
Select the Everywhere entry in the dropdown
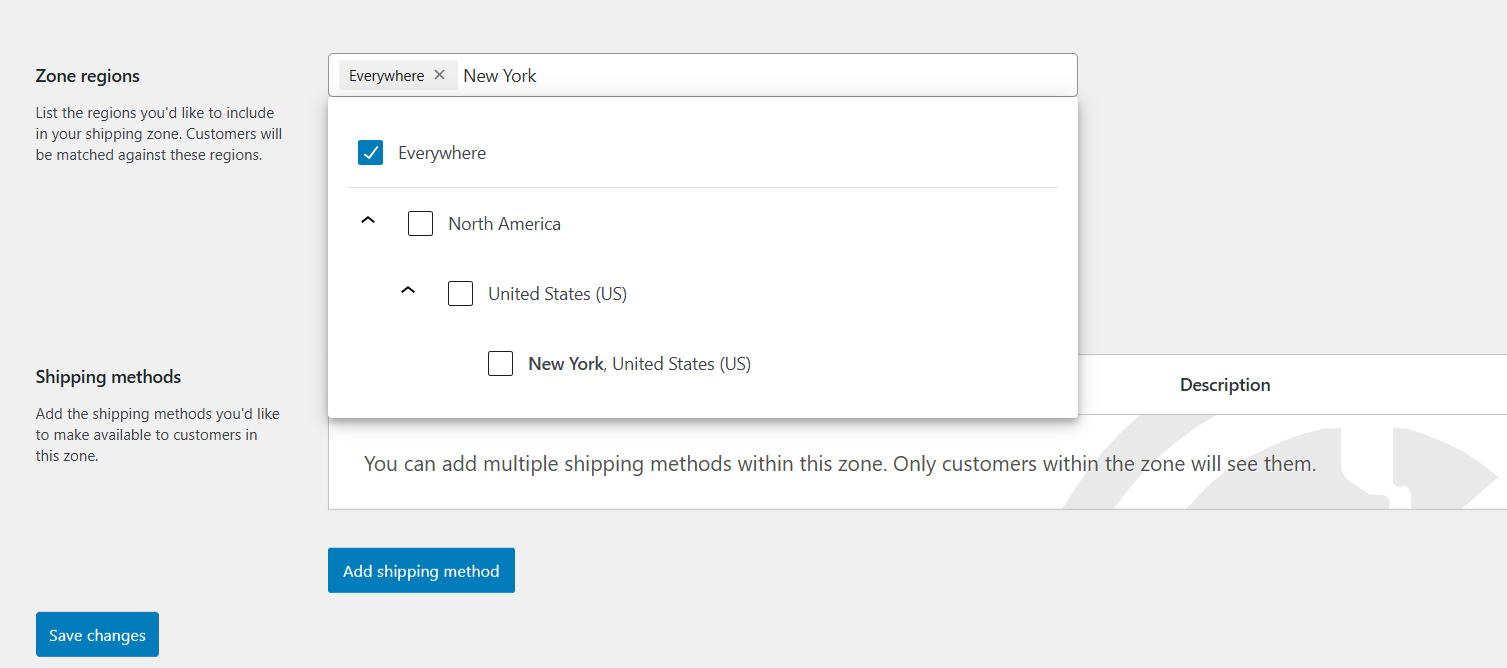pos(442,152)
